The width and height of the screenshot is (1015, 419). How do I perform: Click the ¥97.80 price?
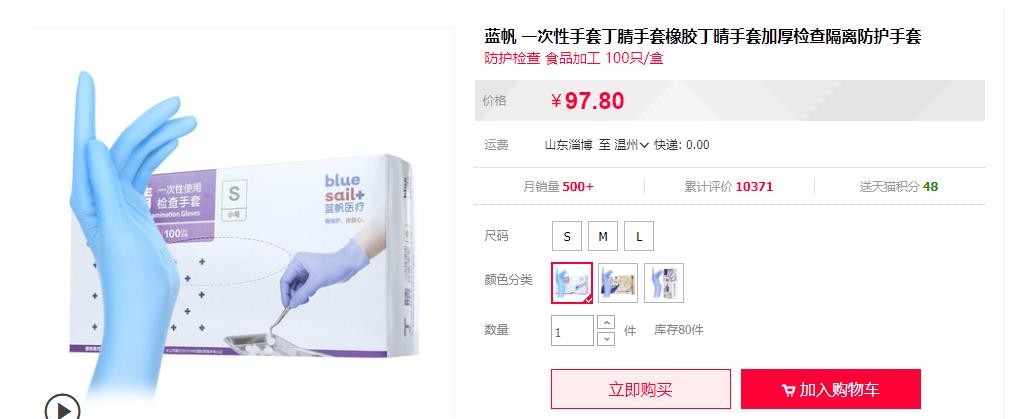(588, 101)
